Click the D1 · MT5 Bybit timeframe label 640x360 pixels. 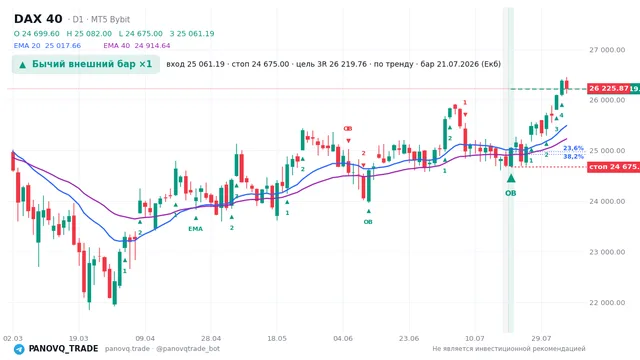(x=99, y=20)
